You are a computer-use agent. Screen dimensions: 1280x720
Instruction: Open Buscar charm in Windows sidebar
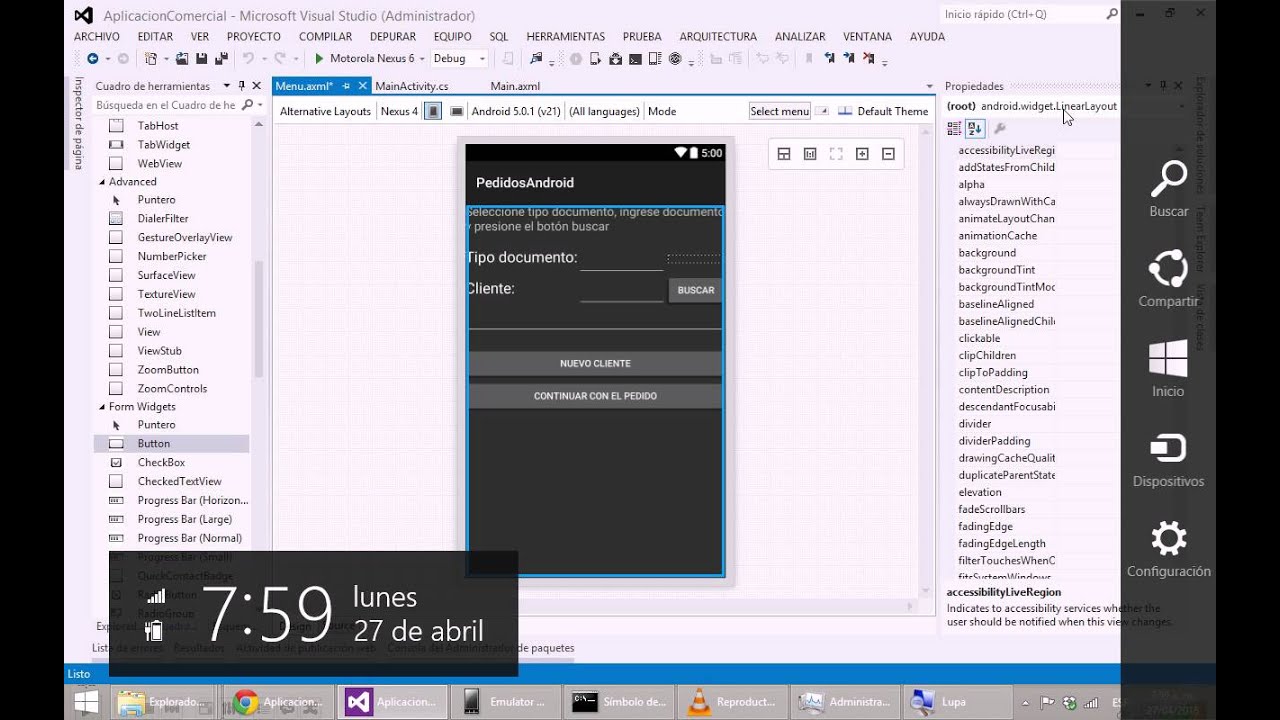point(1168,190)
